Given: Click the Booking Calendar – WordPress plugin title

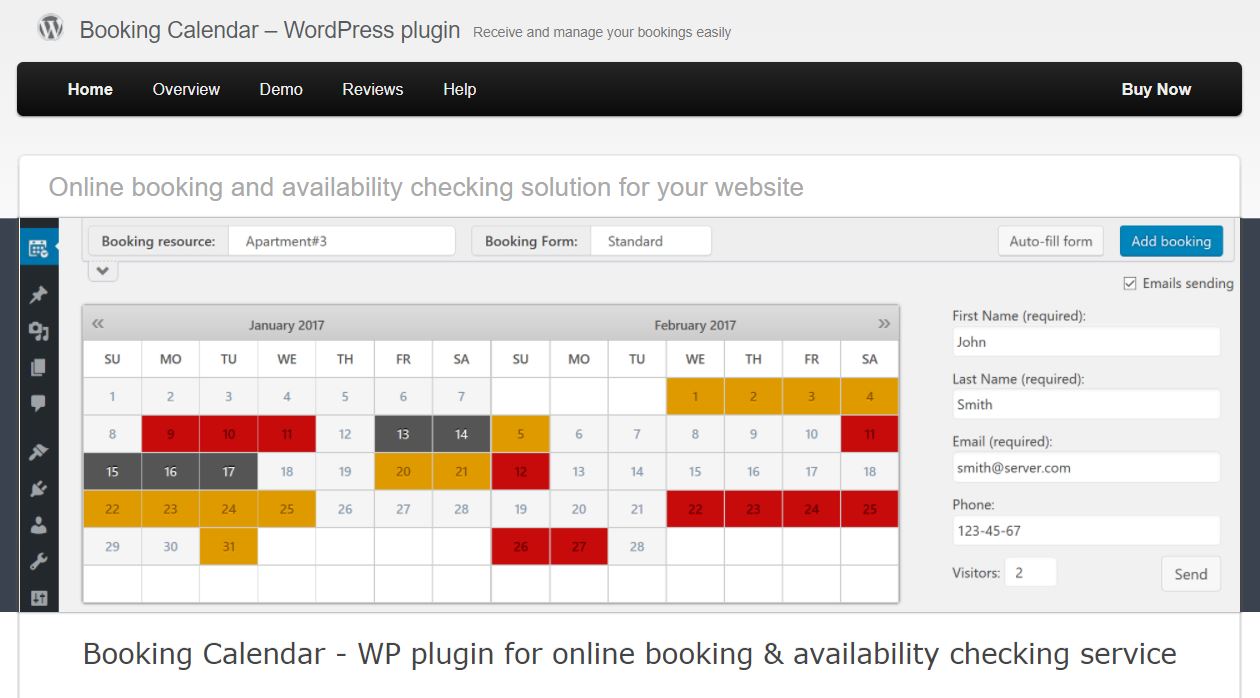Looking at the screenshot, I should point(270,30).
